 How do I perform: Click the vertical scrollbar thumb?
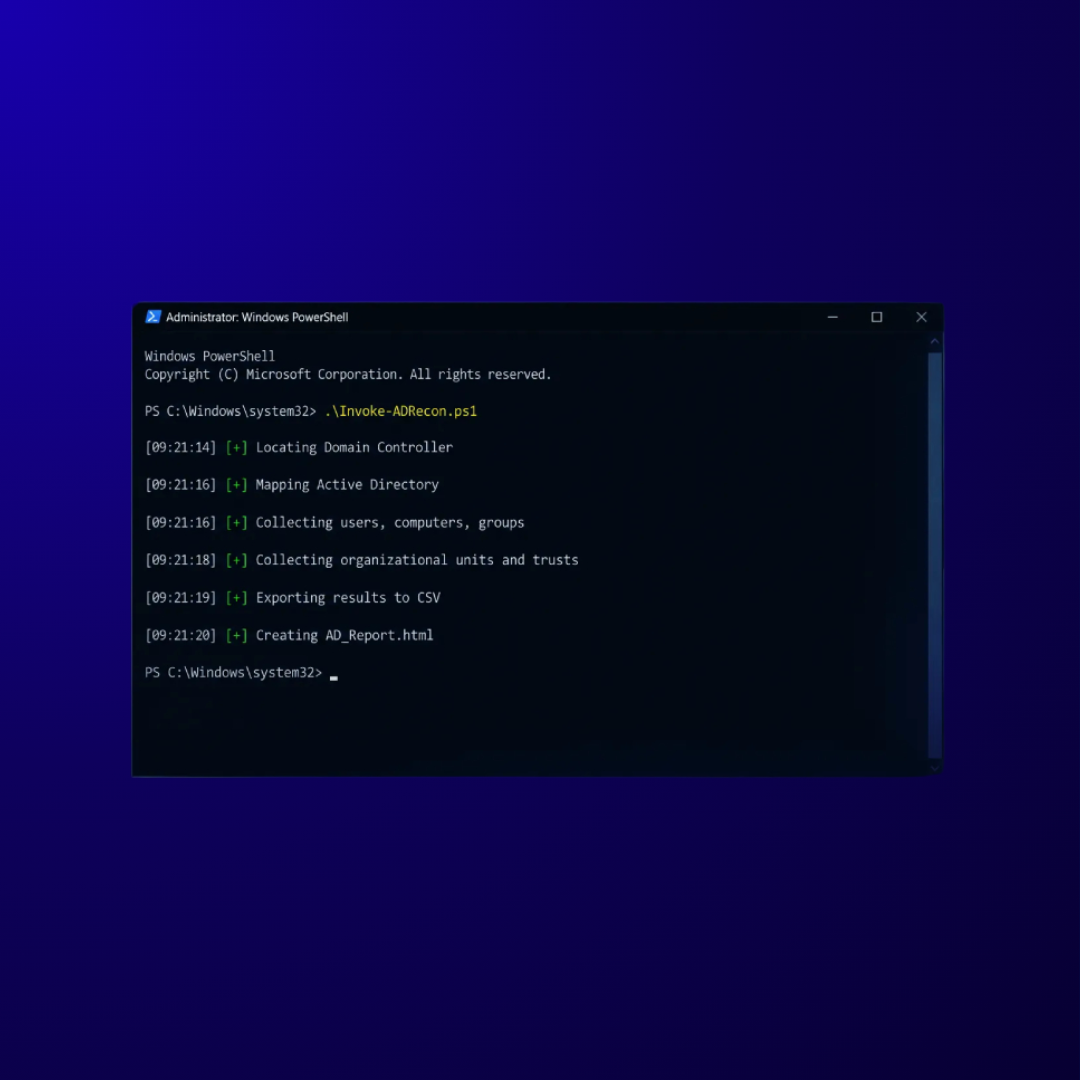tap(935, 555)
